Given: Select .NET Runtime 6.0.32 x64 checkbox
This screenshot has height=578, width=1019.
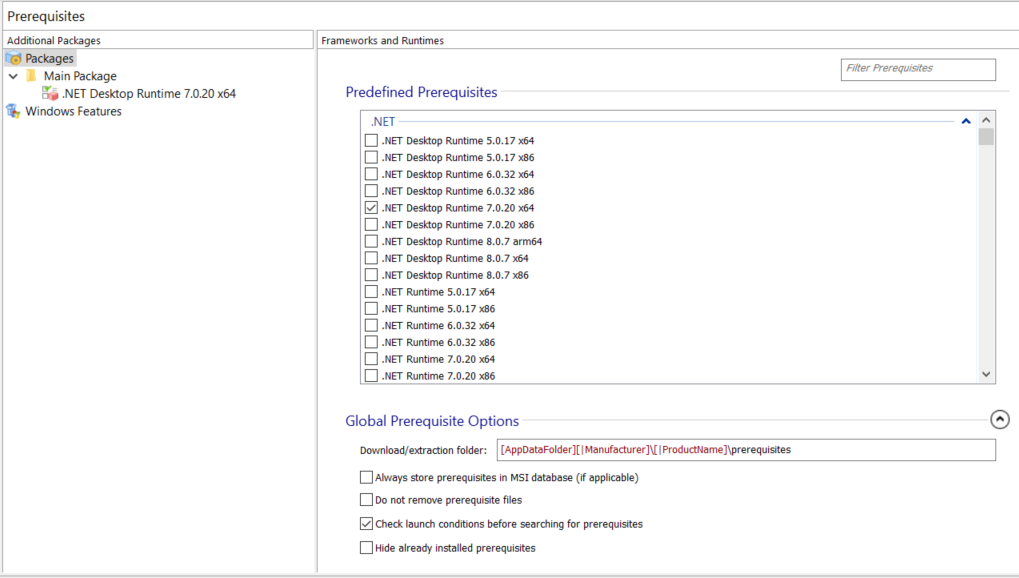Looking at the screenshot, I should pos(372,326).
